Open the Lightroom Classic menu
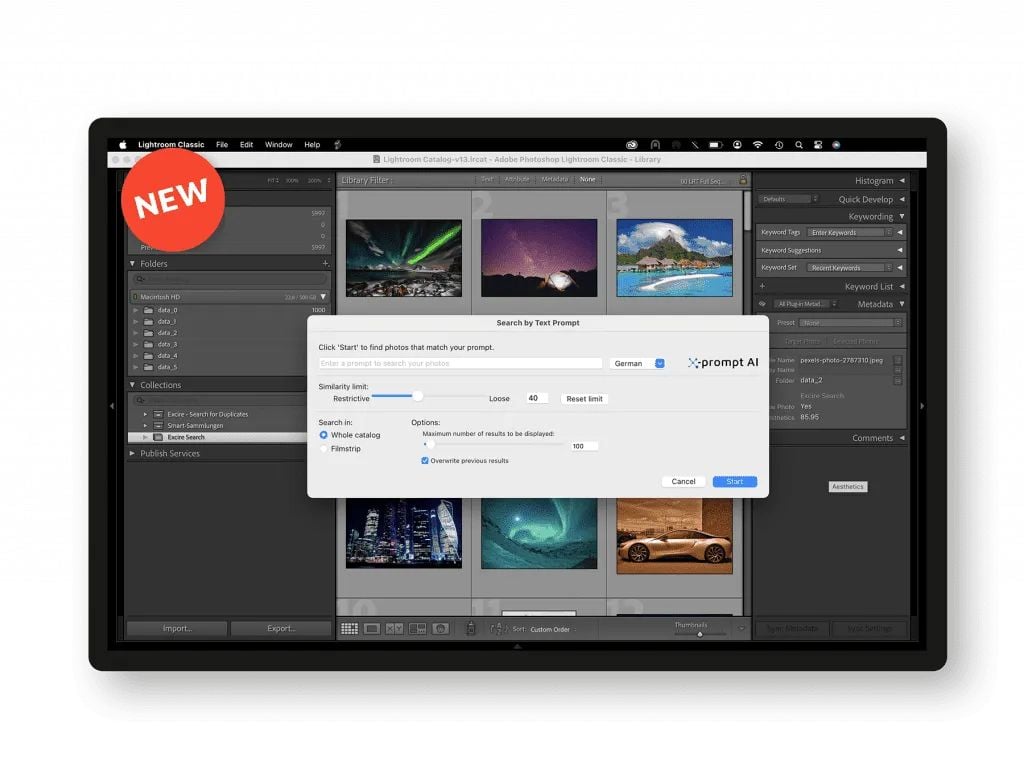This screenshot has height=761, width=1024. 171,145
